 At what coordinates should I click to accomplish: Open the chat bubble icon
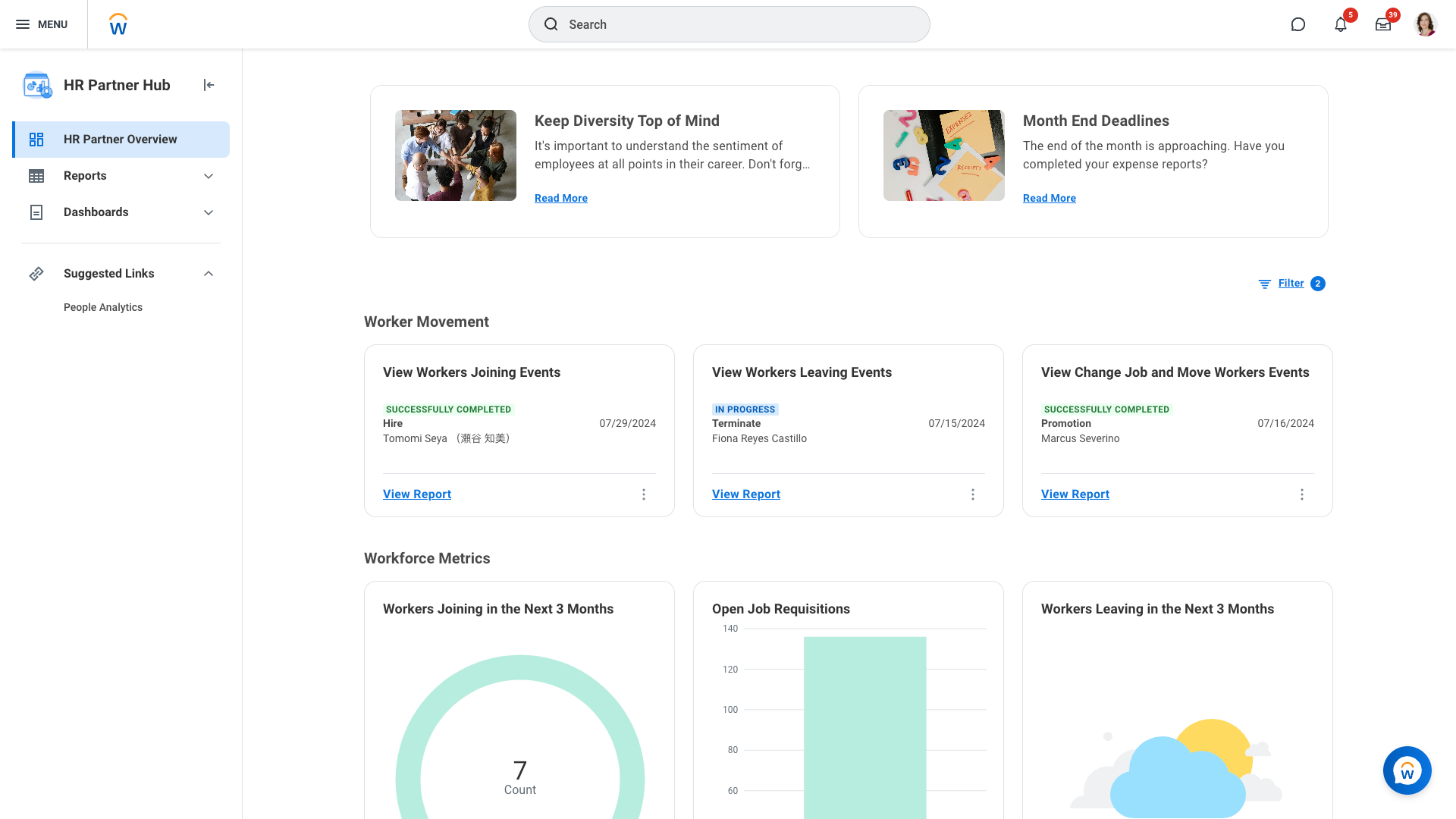pos(1298,24)
